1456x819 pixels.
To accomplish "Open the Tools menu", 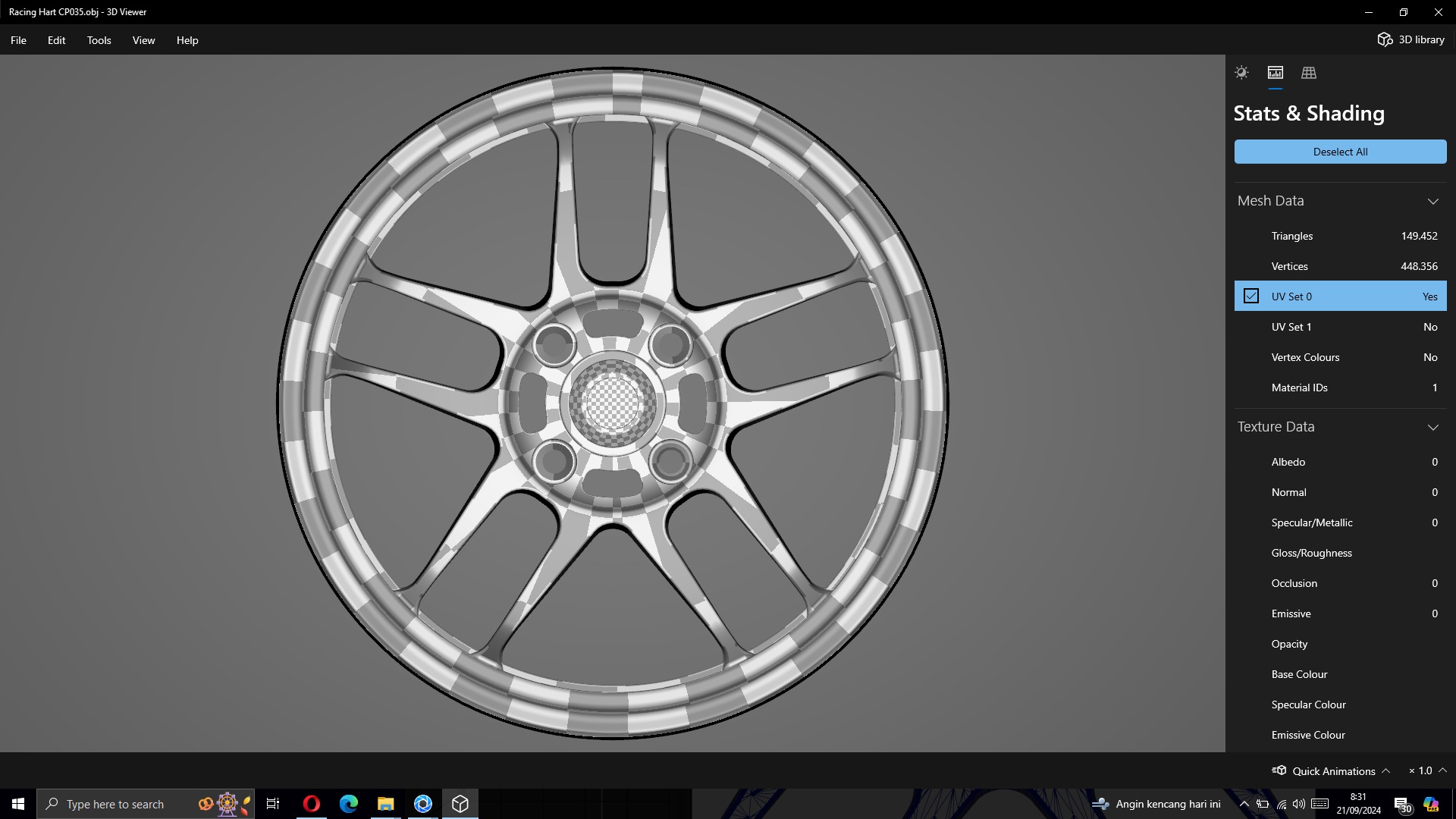I will pyautogui.click(x=99, y=40).
